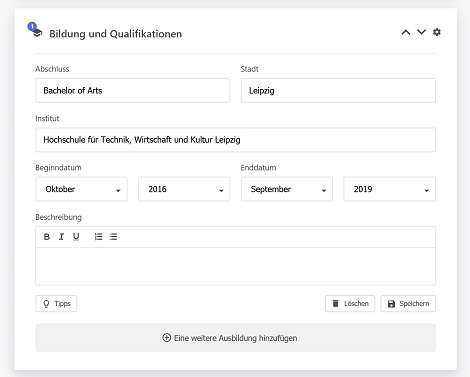Viewport: 470px width, 377px height.
Task: Click the Enddatum label
Action: [x=258, y=167]
